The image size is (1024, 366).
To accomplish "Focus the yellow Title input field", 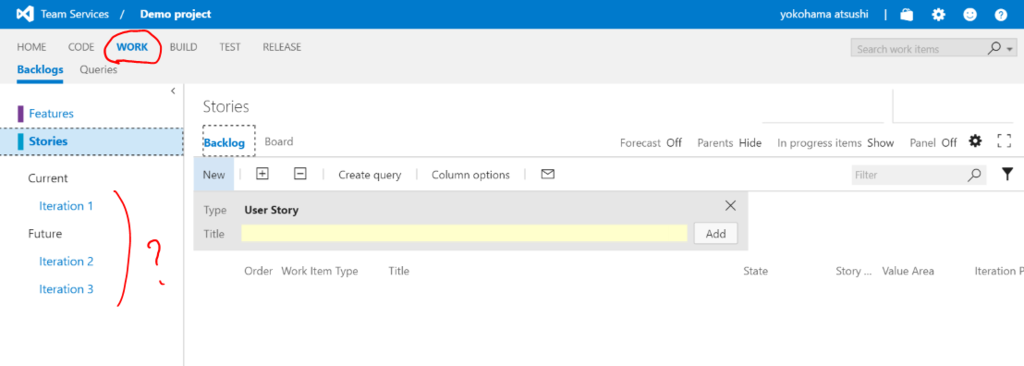I will [464, 233].
